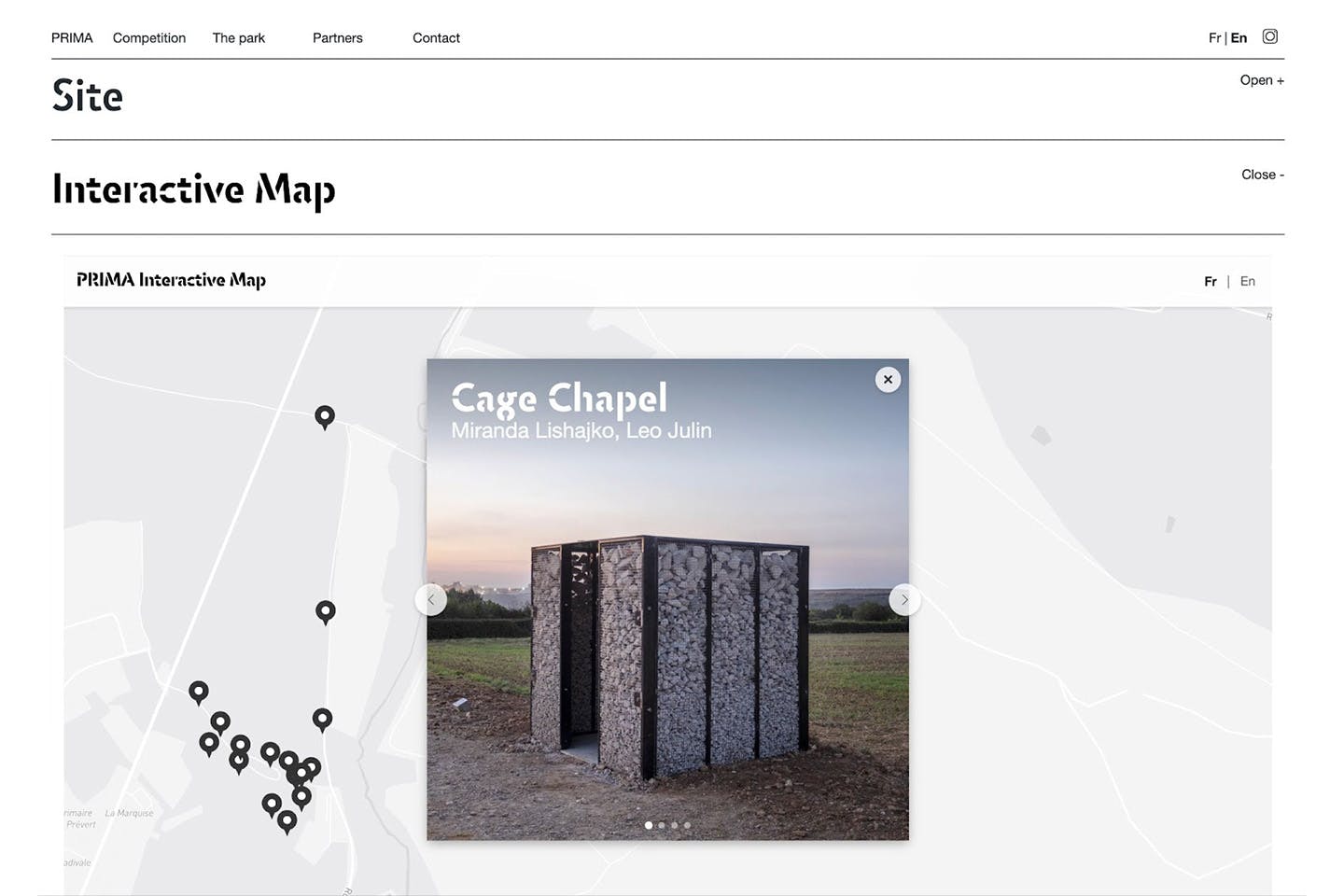Close the Cage Chapel popup
Viewport: 1344px width, 896px height.
coord(887,379)
